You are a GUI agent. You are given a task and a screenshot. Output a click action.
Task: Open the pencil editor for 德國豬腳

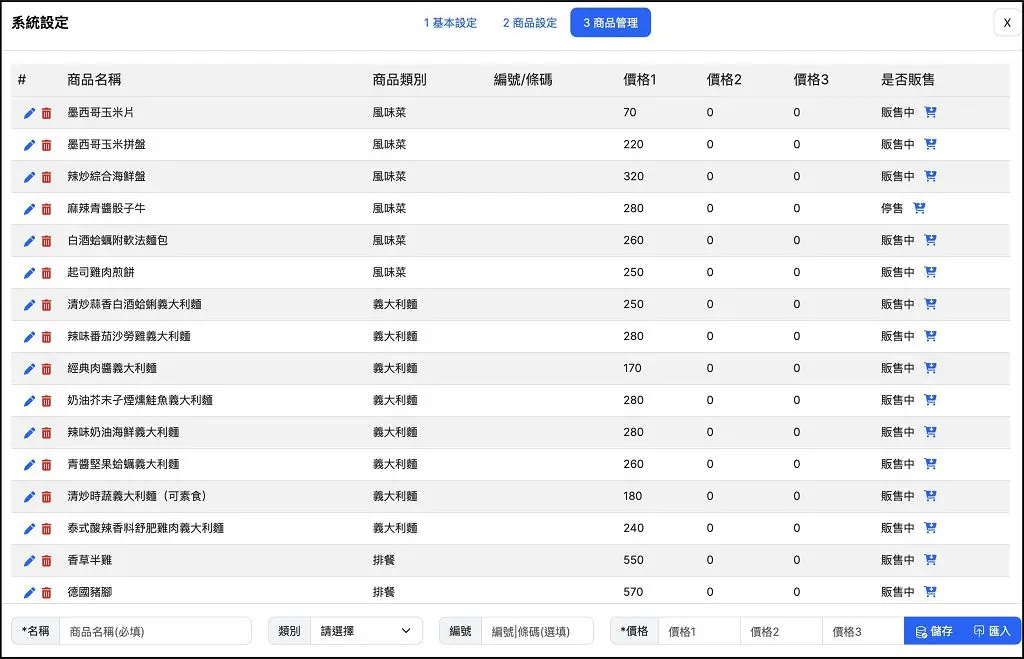coord(29,591)
